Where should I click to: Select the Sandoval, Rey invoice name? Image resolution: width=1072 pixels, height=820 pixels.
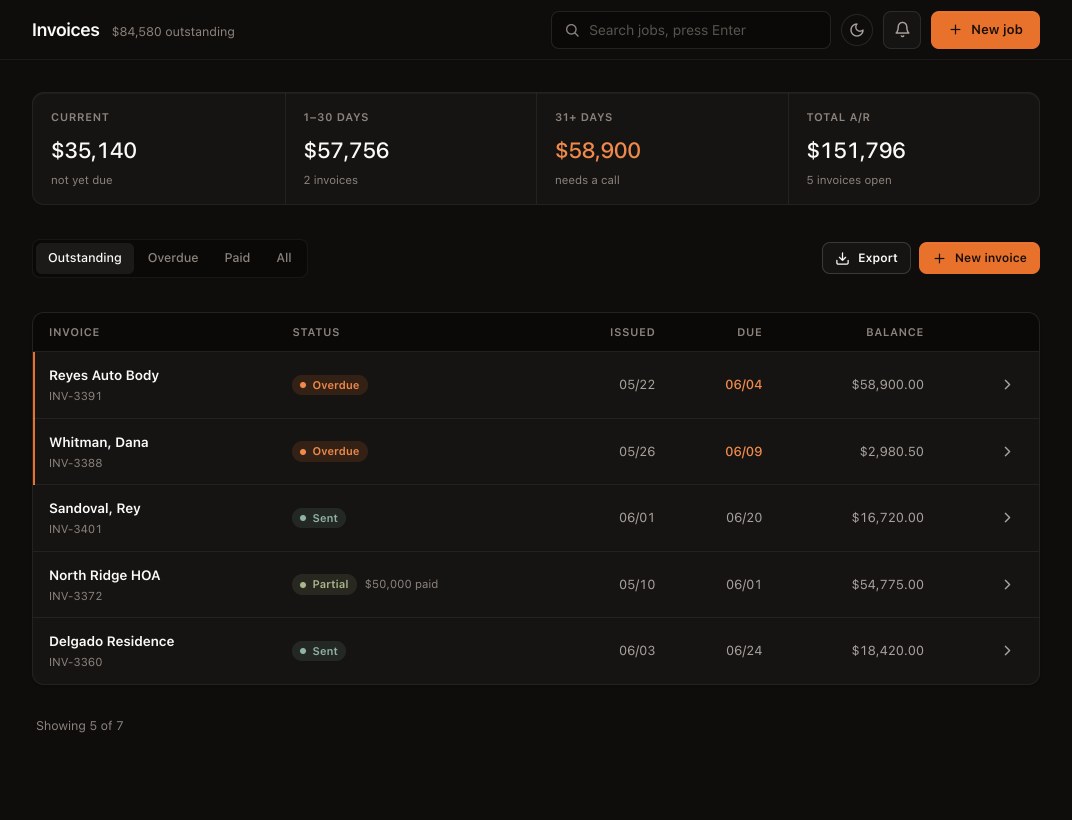coord(94,509)
